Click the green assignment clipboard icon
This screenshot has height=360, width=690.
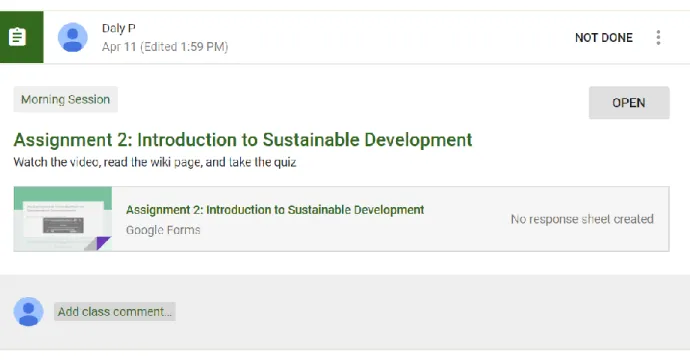point(18,37)
